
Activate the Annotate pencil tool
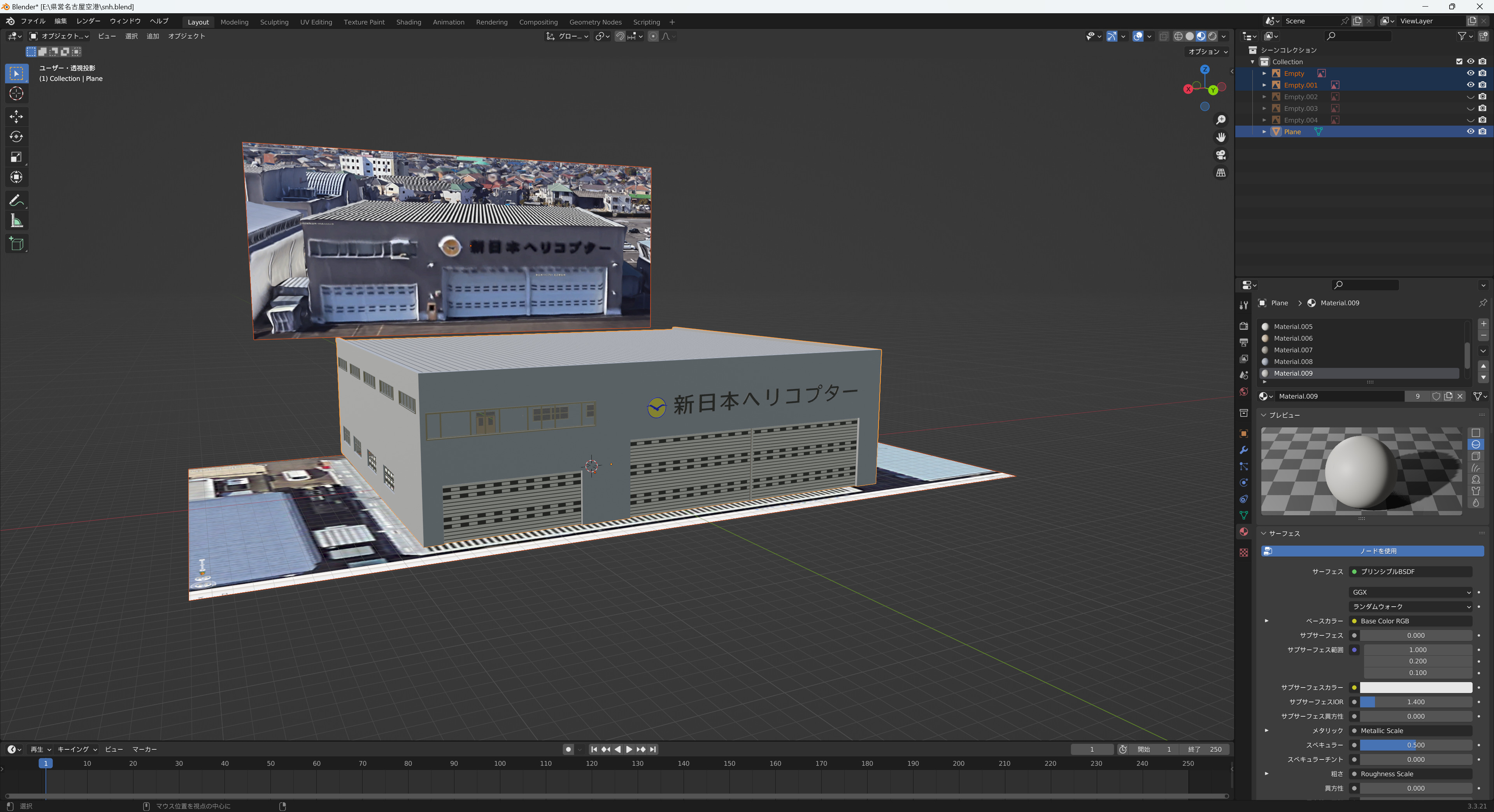16,201
